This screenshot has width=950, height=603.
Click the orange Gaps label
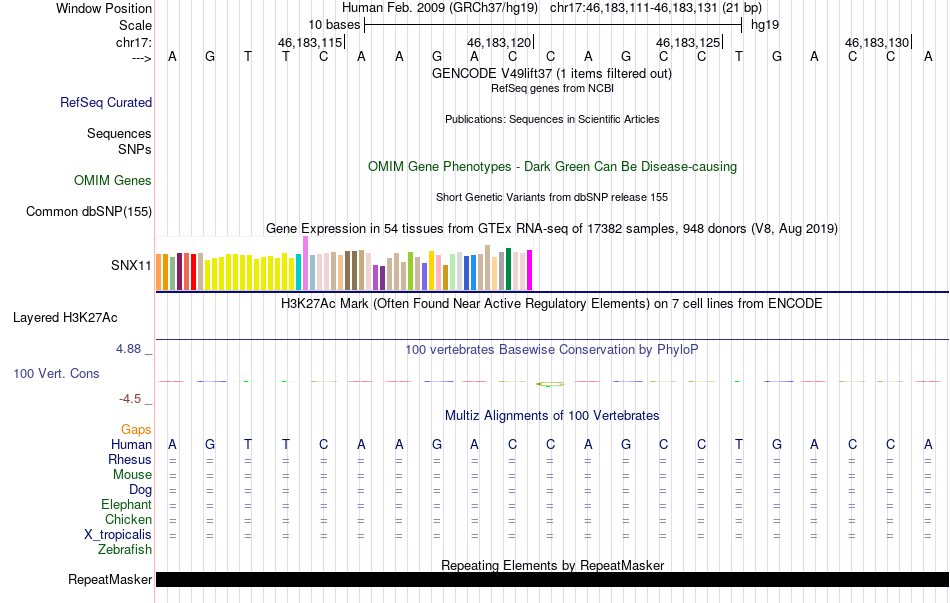pyautogui.click(x=136, y=430)
